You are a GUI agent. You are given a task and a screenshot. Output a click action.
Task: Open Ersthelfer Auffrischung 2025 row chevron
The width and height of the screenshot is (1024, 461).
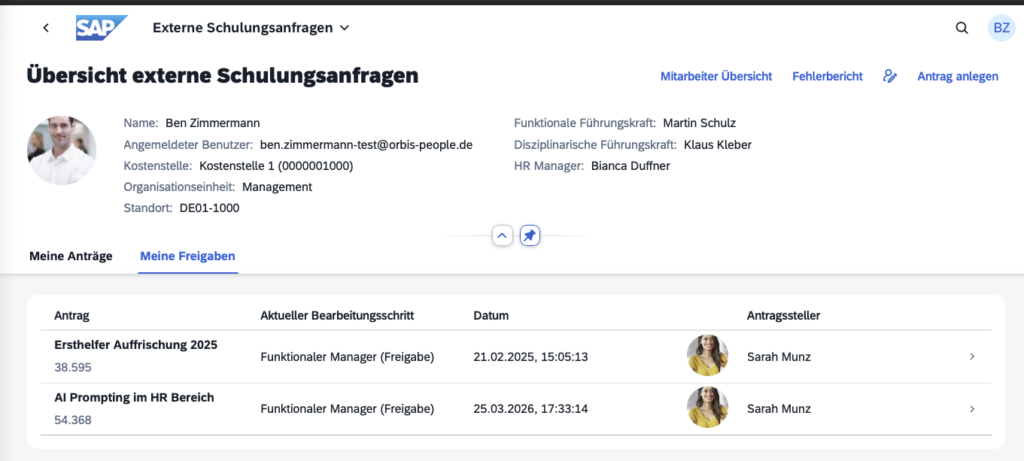point(973,356)
